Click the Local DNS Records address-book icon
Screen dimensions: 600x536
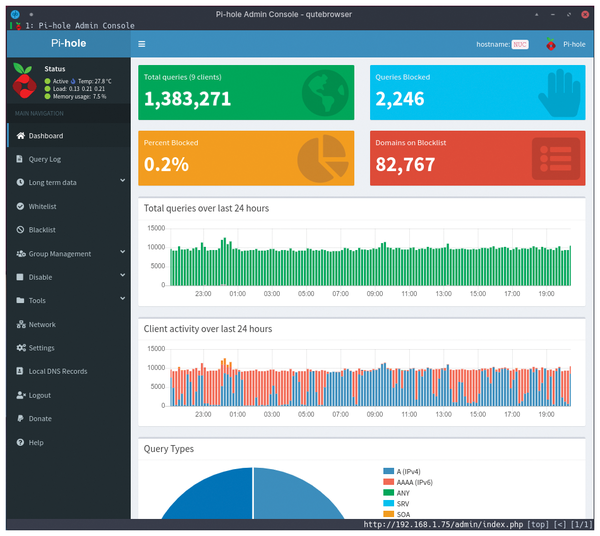tap(20, 371)
